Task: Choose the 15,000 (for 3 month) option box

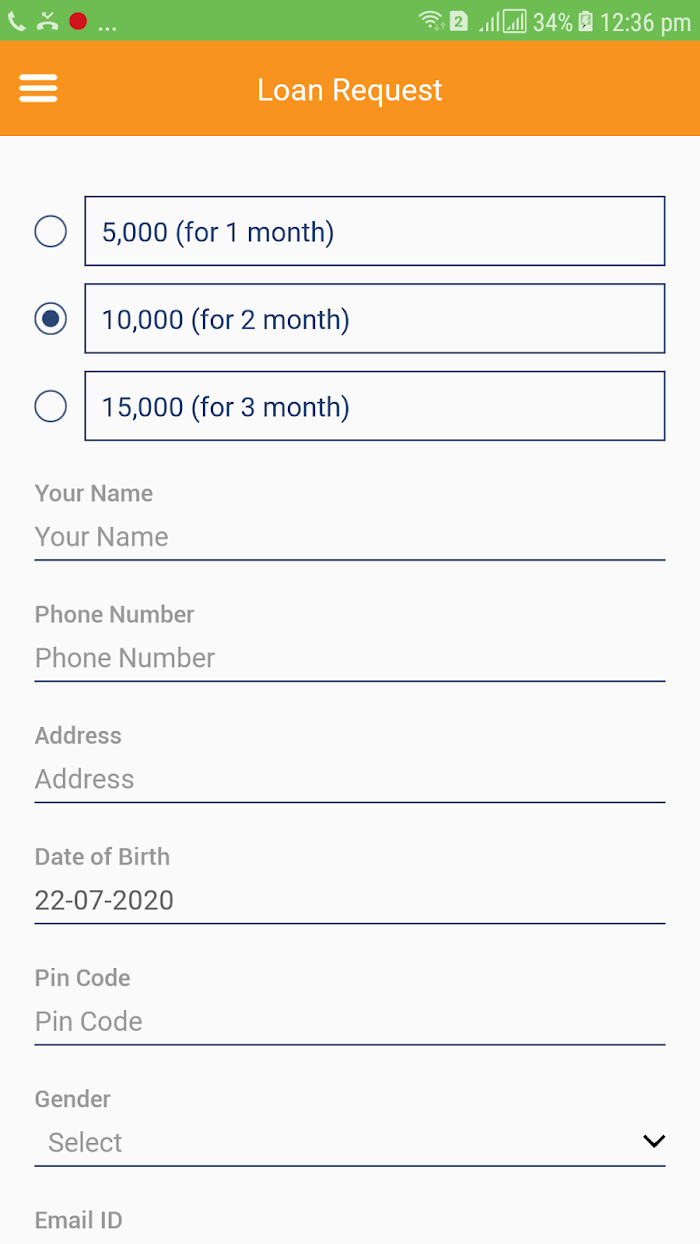Action: click(x=374, y=406)
